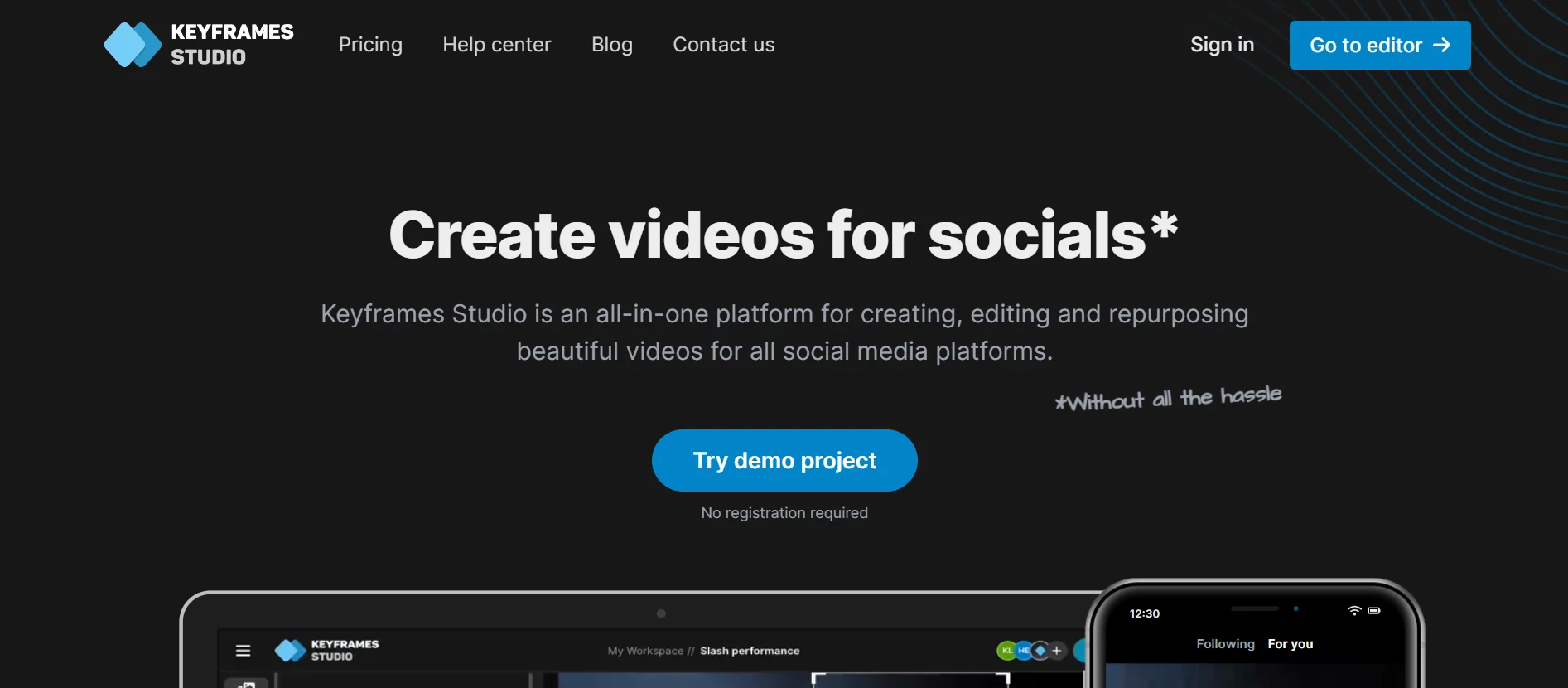Click the blue HE collaborator avatar

[1024, 651]
